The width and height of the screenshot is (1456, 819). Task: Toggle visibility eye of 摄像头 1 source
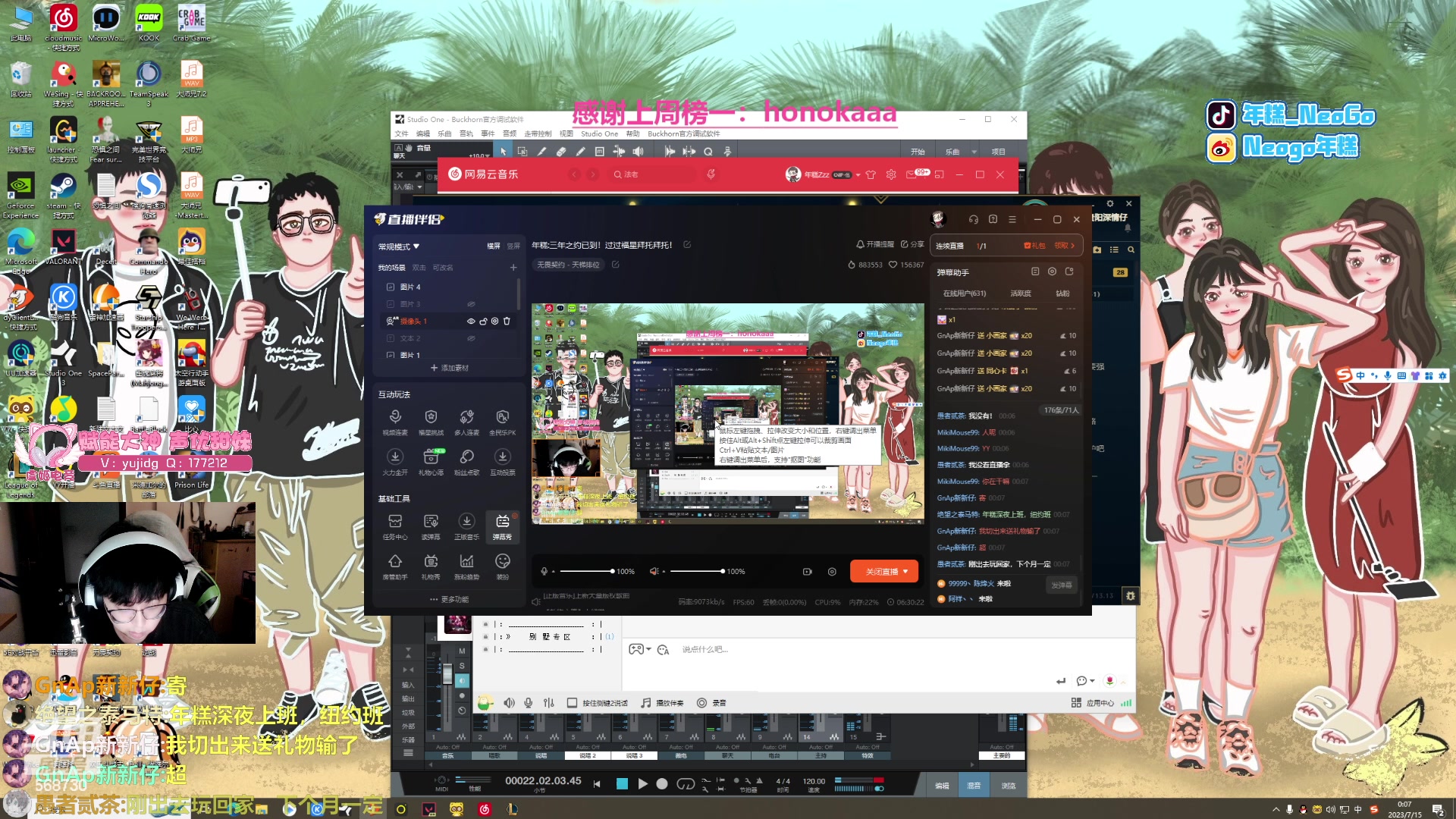tap(471, 321)
